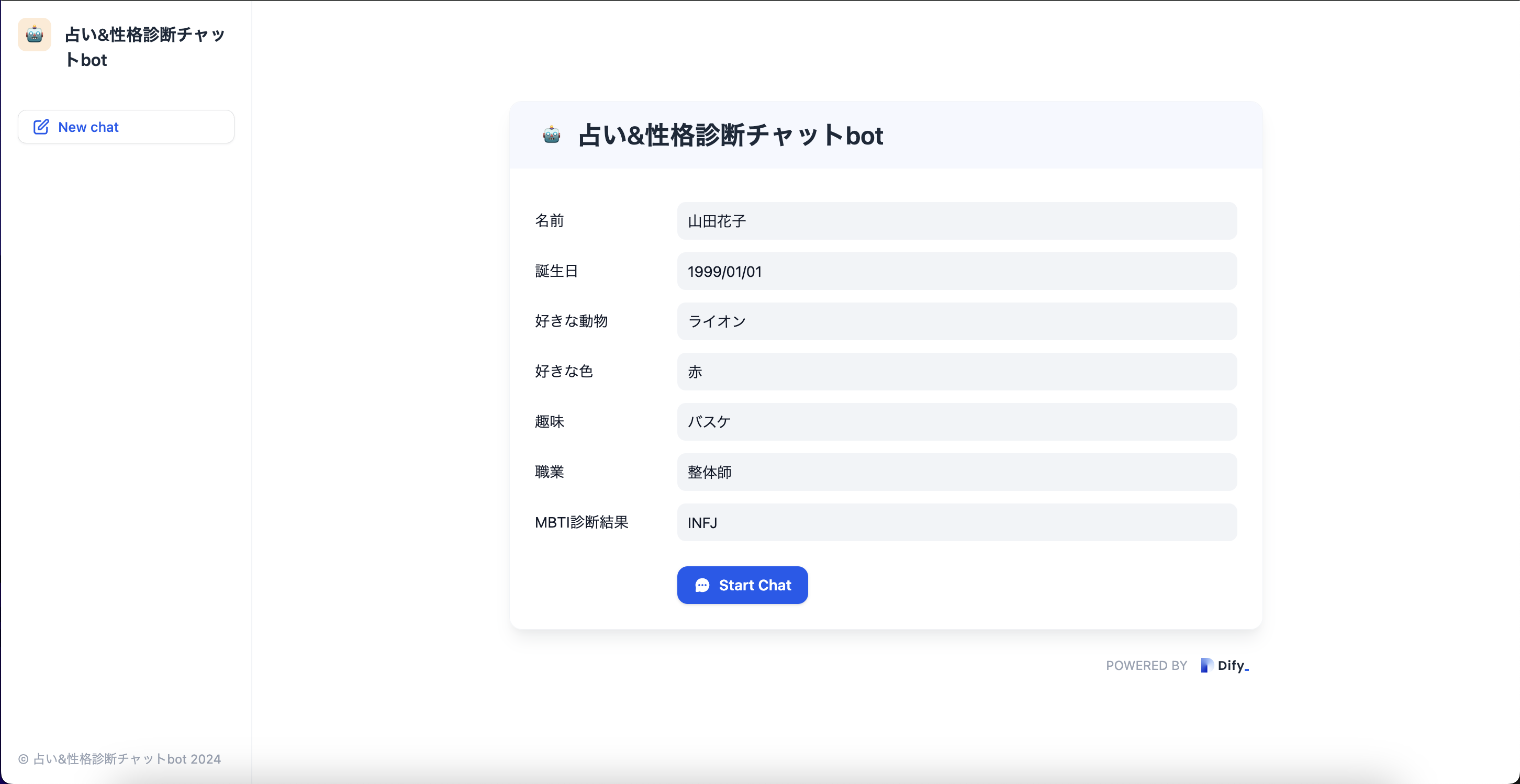The image size is (1520, 784).
Task: Click the robot icon in sidebar header
Action: 34,34
